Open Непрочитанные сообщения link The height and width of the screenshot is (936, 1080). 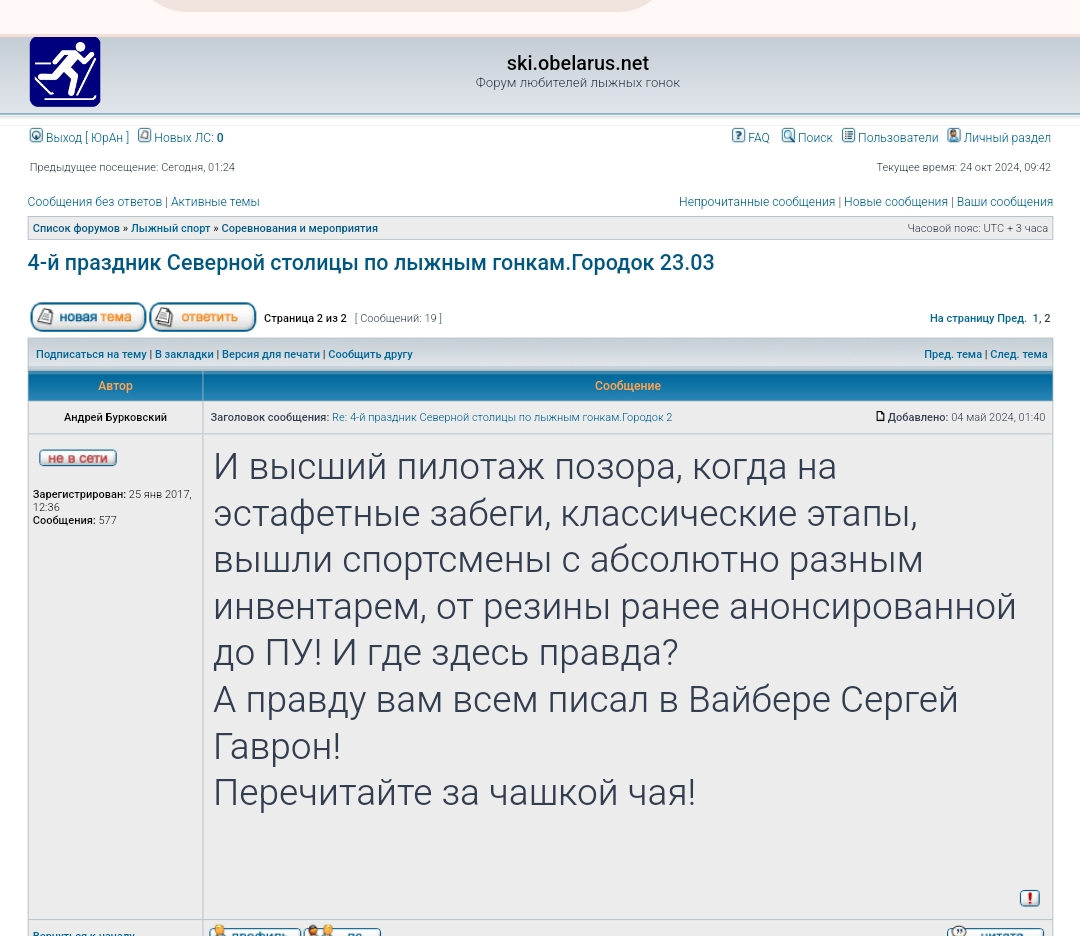click(x=756, y=202)
